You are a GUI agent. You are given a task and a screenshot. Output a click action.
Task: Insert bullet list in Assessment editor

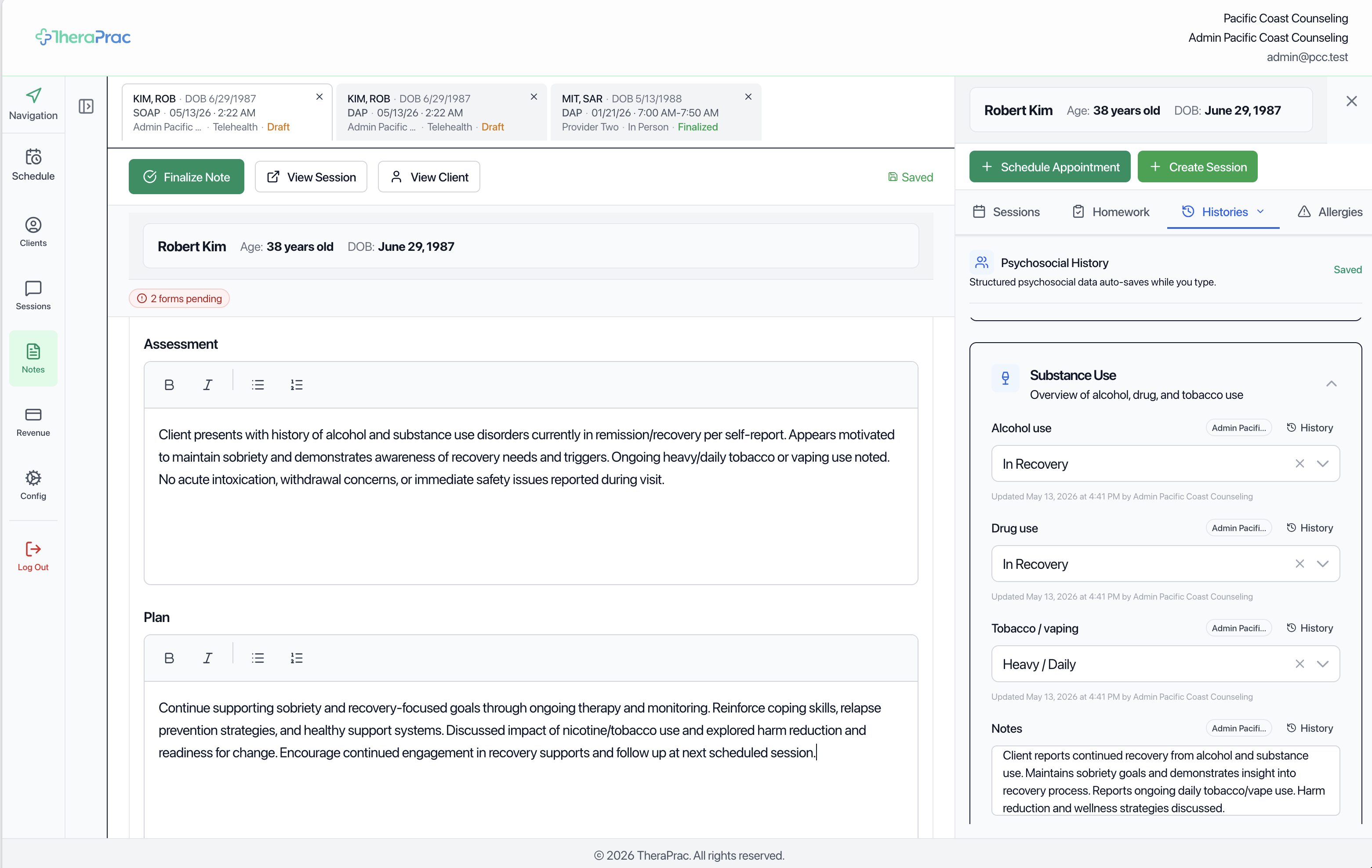[258, 385]
